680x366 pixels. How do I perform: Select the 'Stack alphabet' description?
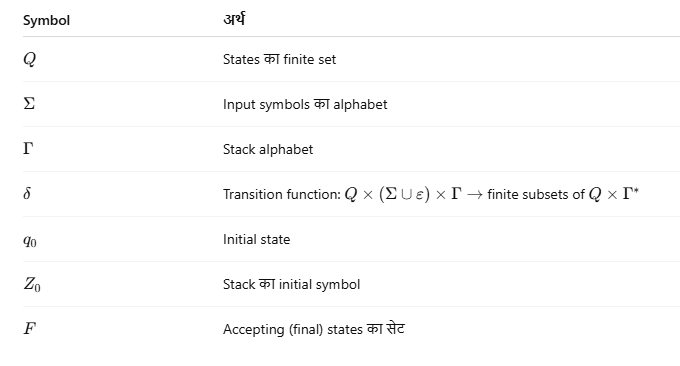[268, 150]
